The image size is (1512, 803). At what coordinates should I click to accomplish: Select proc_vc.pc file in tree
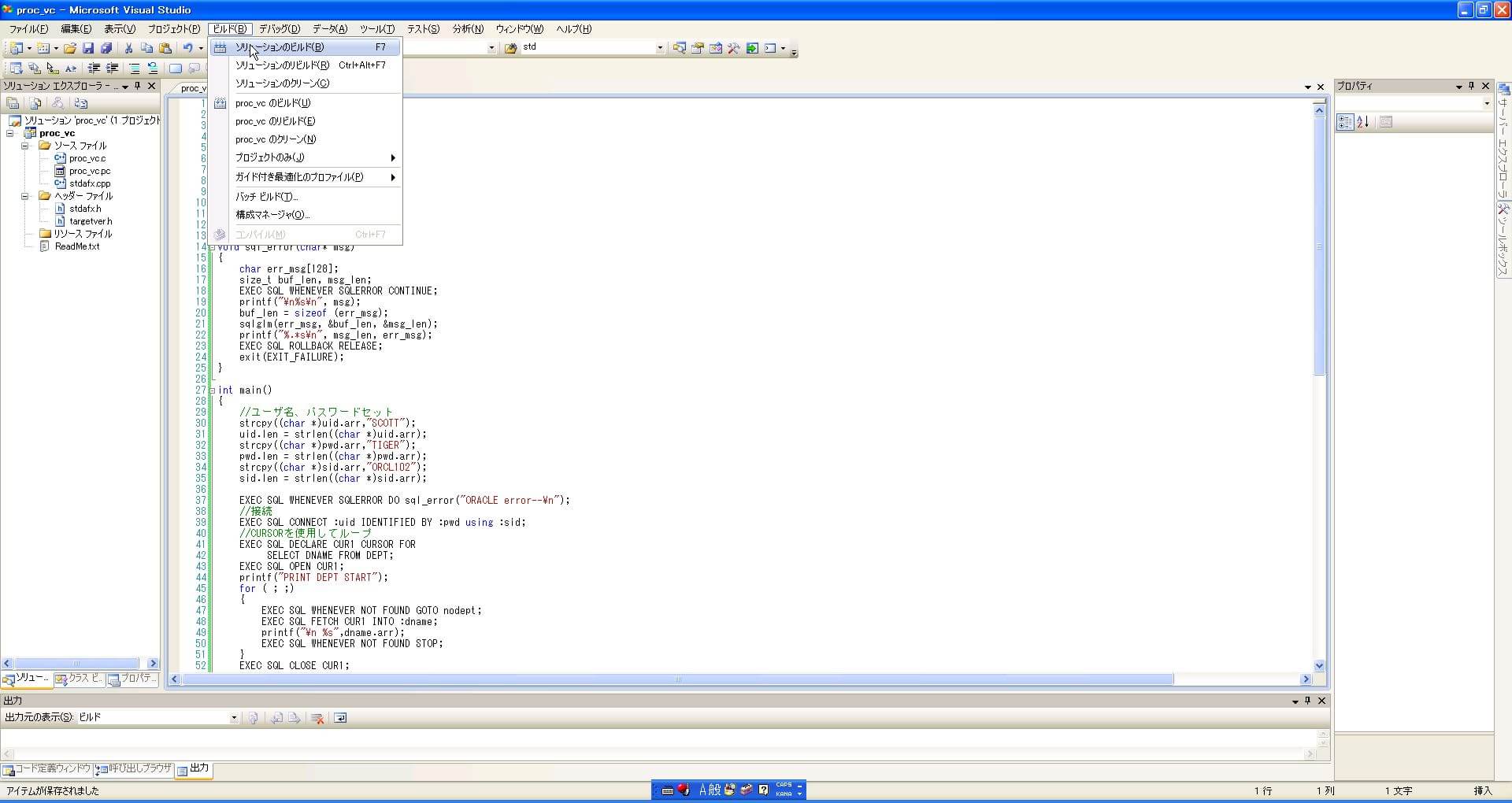point(83,171)
